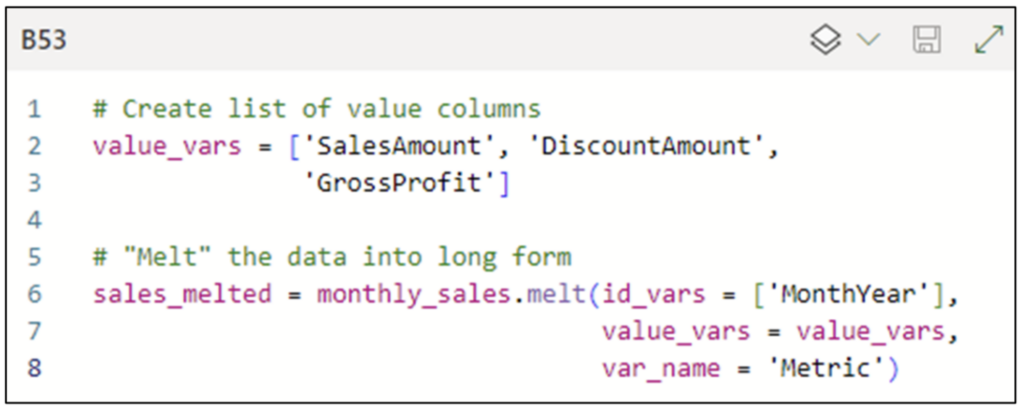The width and height of the screenshot is (1024, 409).
Task: Select line number 4 empty line
Action: [x=34, y=220]
